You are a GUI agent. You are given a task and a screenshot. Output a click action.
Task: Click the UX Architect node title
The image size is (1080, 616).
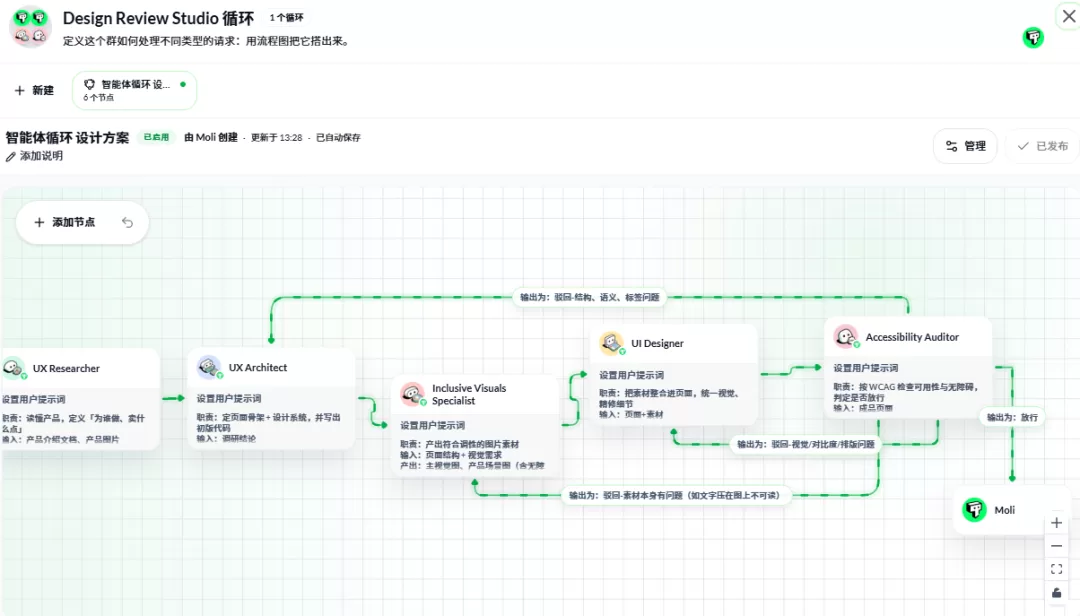tap(258, 368)
